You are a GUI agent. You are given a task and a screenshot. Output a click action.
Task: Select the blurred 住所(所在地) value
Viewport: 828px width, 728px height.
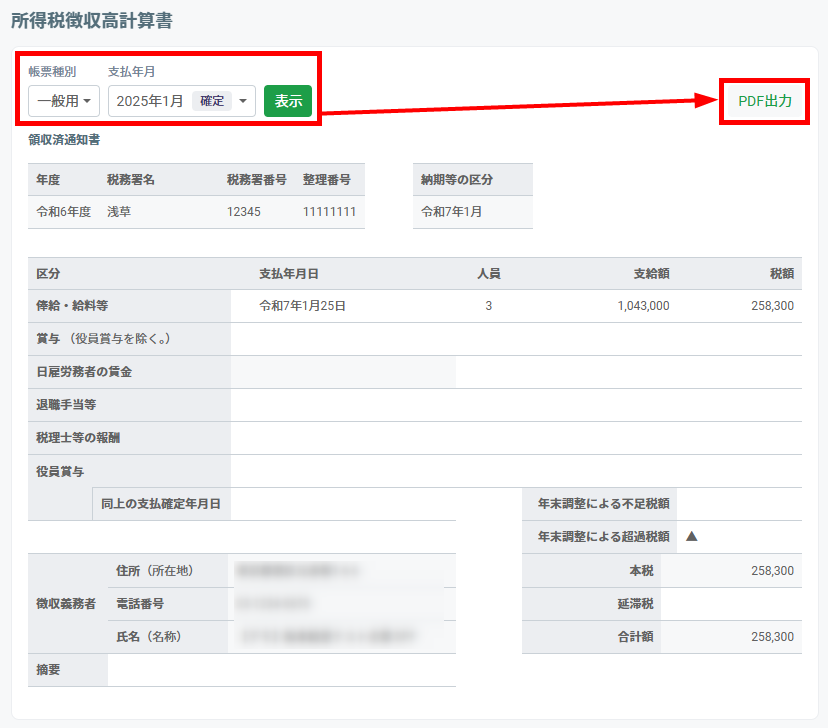(300, 570)
